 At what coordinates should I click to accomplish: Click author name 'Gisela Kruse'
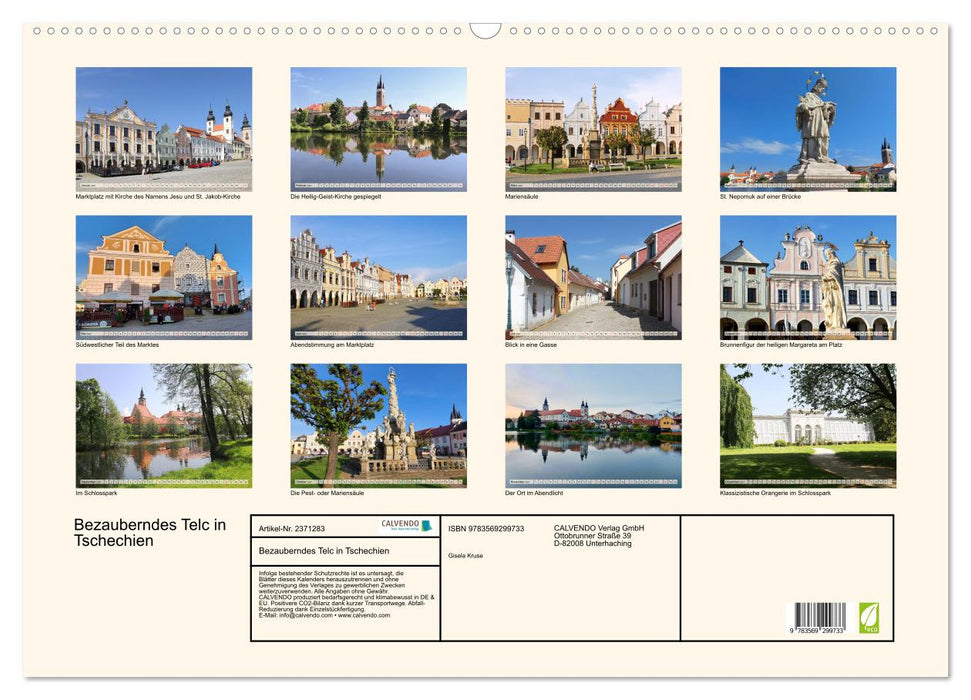[466, 556]
